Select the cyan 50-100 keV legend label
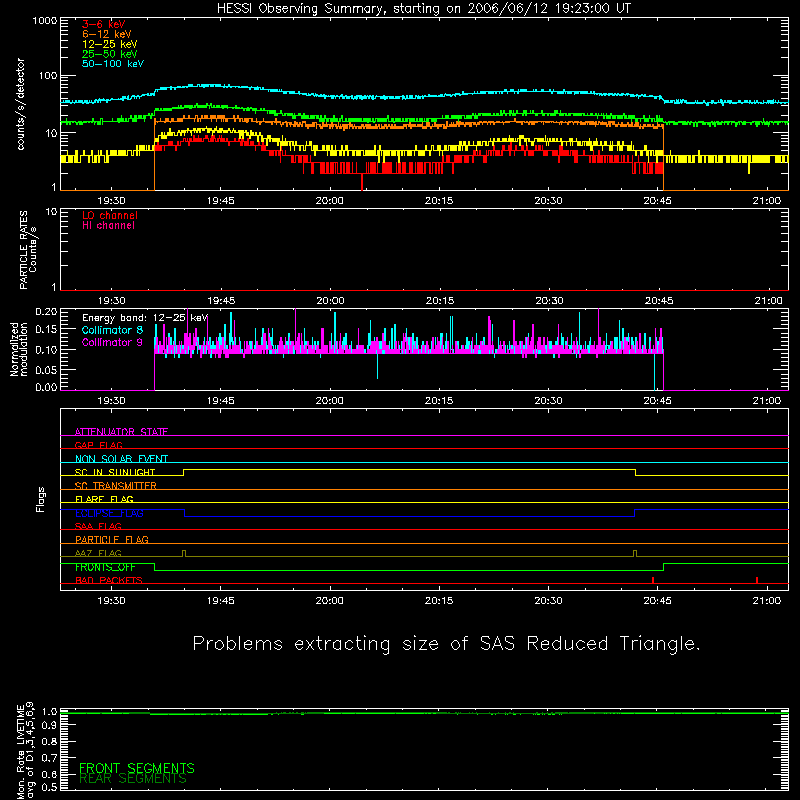800x800 pixels. pos(113,64)
